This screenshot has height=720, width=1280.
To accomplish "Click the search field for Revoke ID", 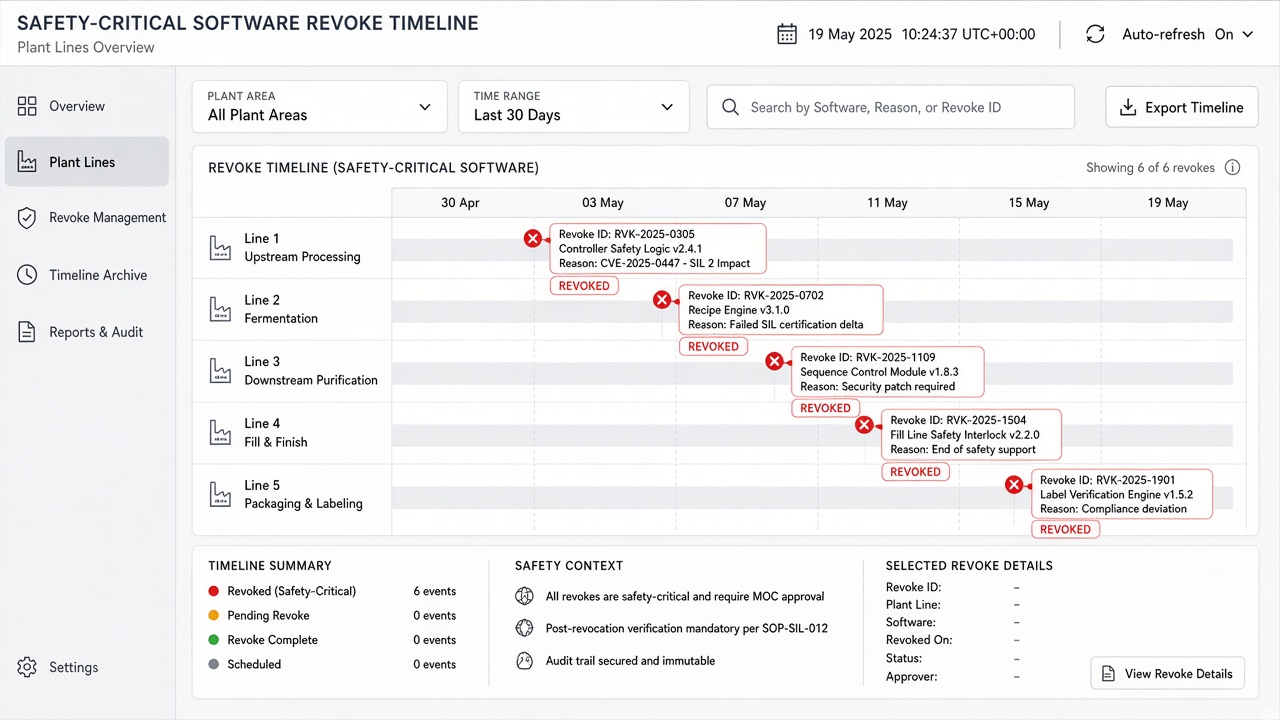I will click(890, 107).
